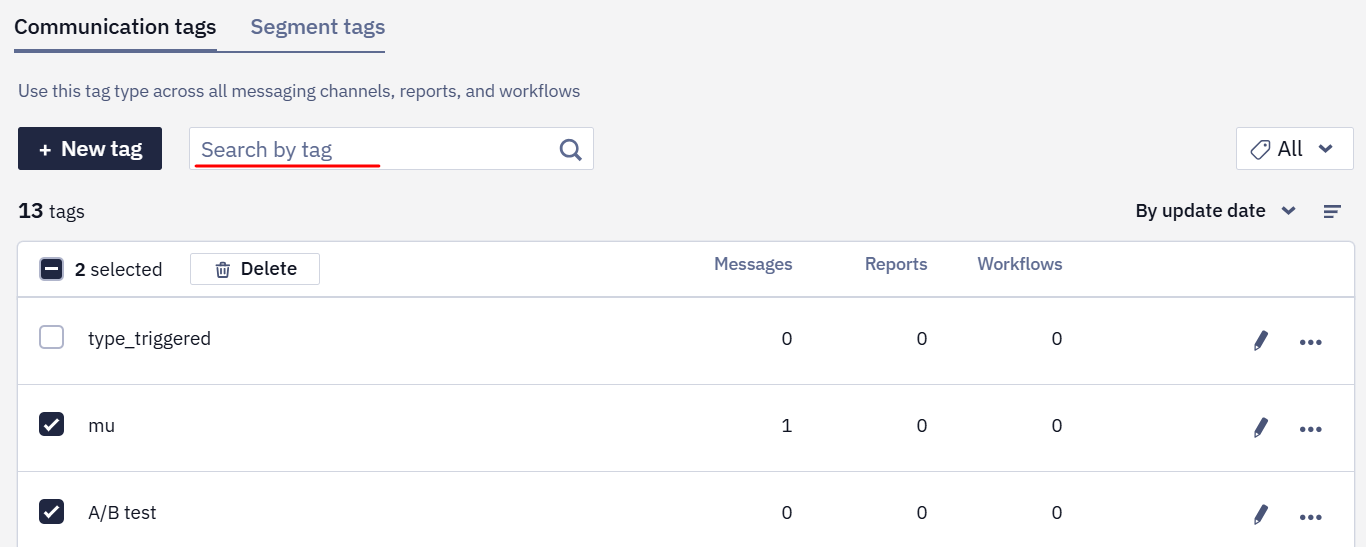This screenshot has width=1366, height=547.
Task: Open the All tag filter dropdown
Action: [x=1294, y=149]
